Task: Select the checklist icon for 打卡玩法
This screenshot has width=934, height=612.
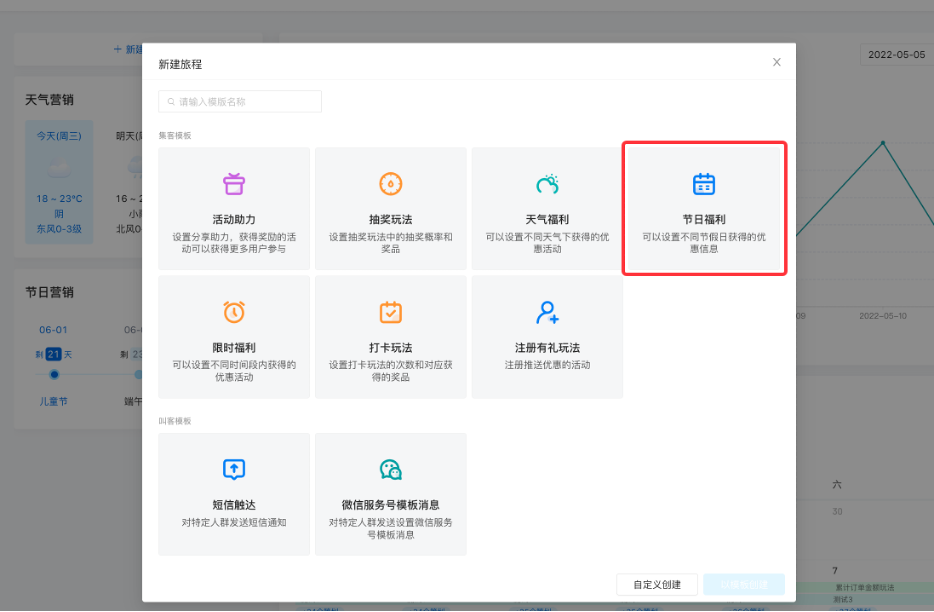Action: click(x=390, y=312)
